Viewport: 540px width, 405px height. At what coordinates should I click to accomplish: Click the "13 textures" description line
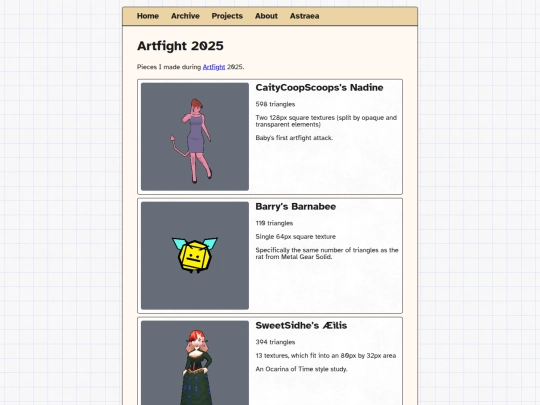326,355
